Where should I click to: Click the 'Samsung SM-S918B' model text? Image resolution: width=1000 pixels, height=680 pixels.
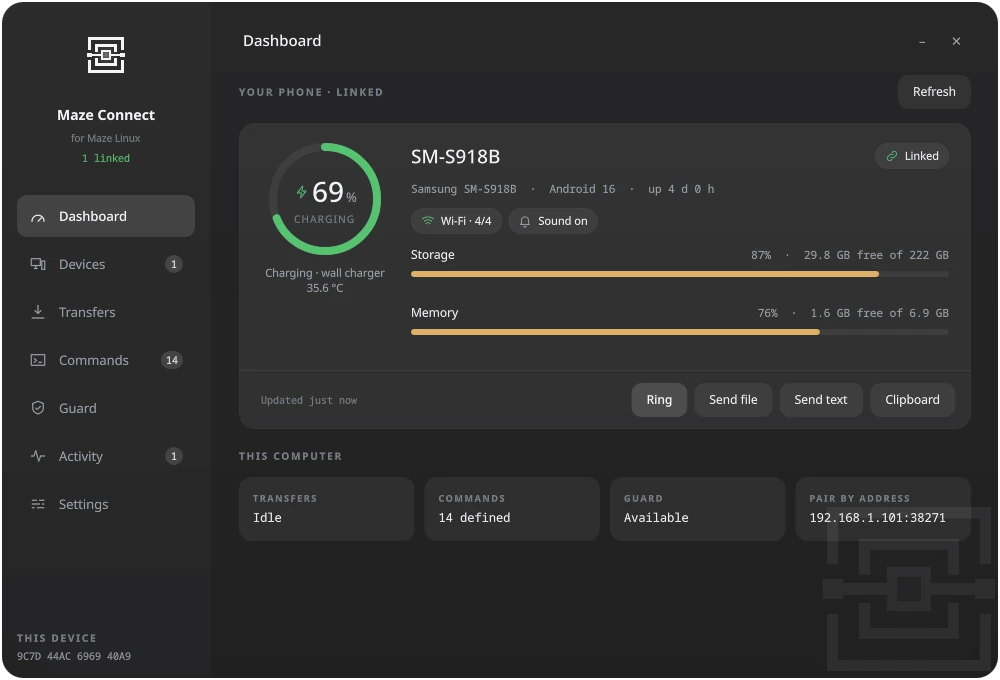click(464, 189)
